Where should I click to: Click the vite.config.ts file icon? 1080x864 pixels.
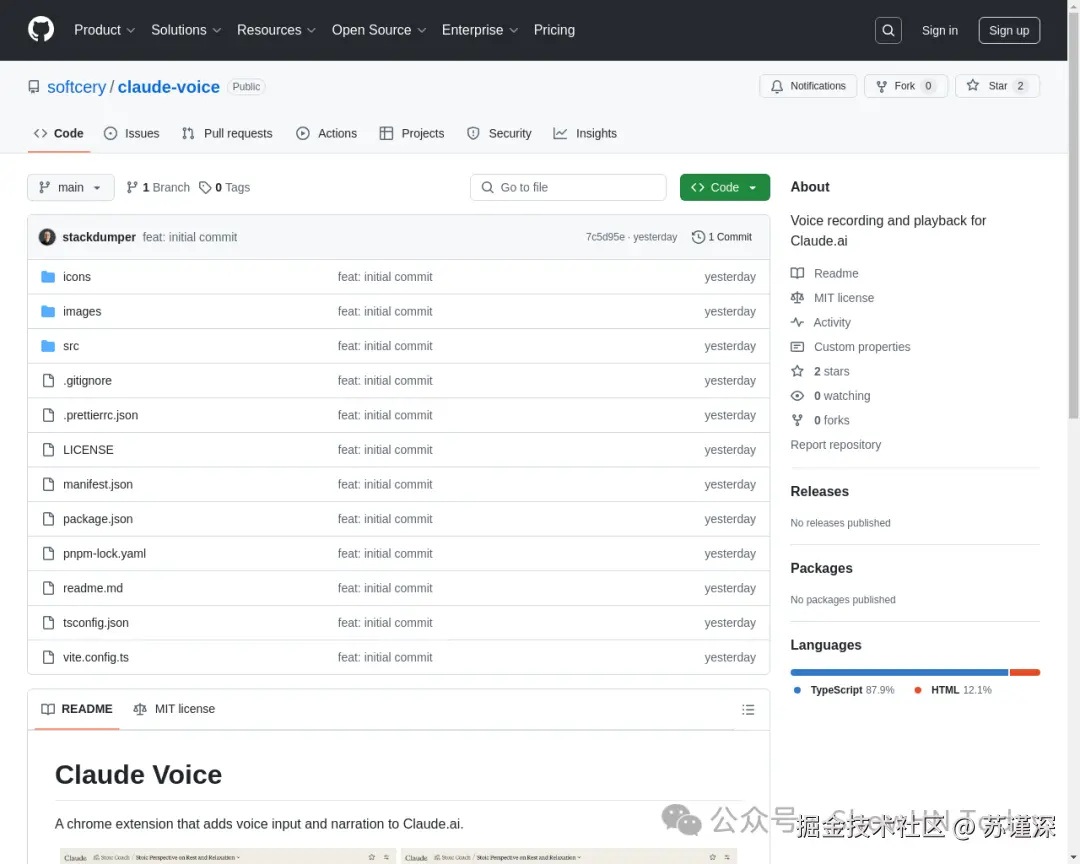[48, 657]
